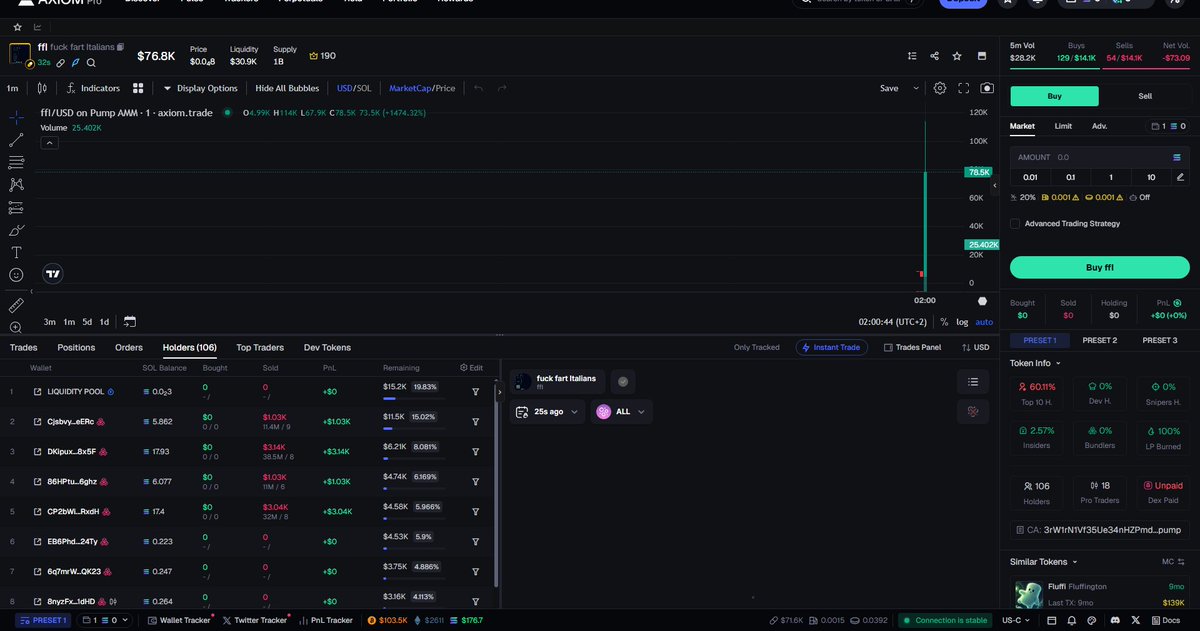Search the token with magnifier icon
1200x631 pixels.
(91, 63)
